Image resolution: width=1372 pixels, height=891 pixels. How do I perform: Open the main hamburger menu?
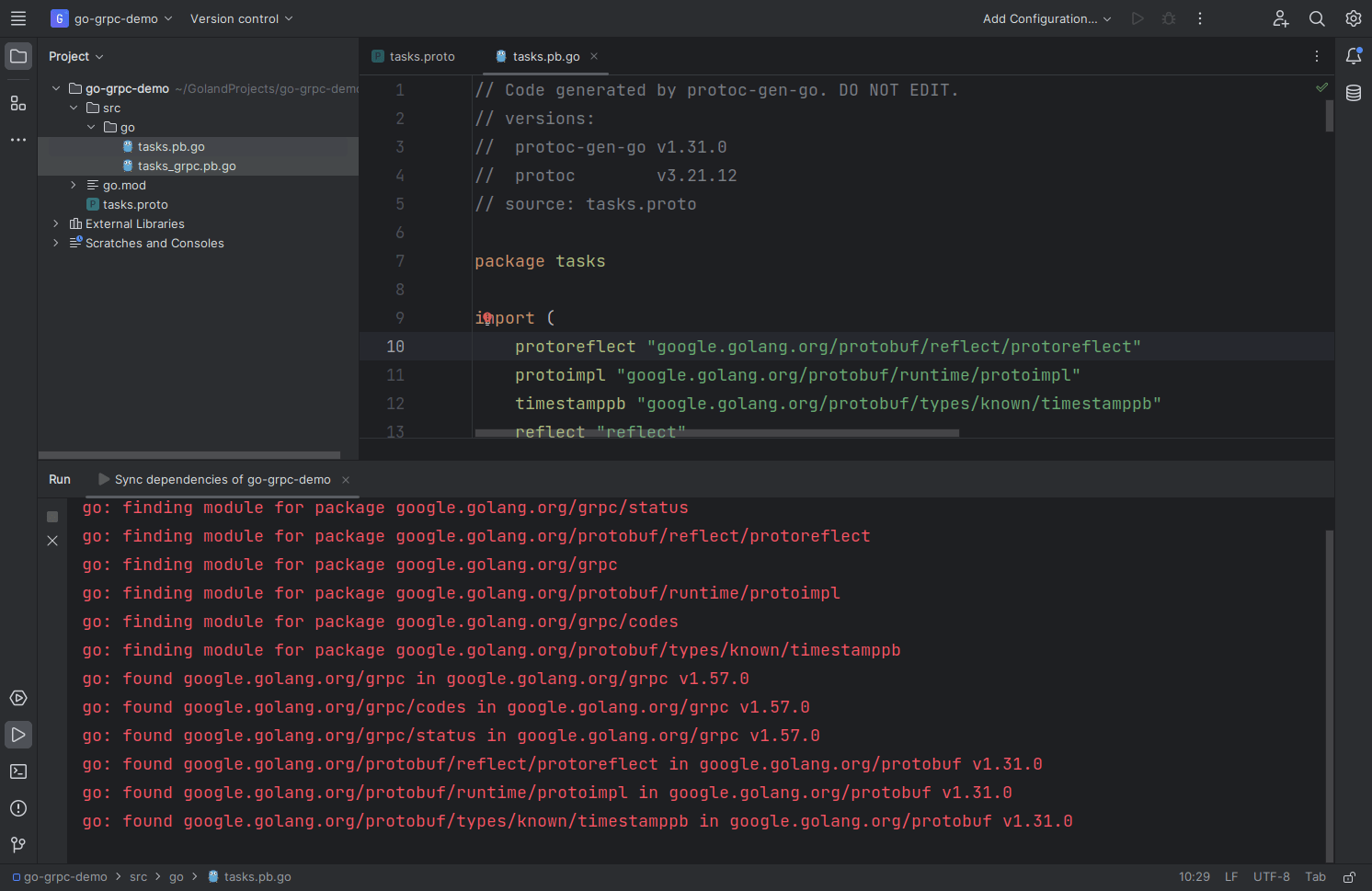(18, 18)
